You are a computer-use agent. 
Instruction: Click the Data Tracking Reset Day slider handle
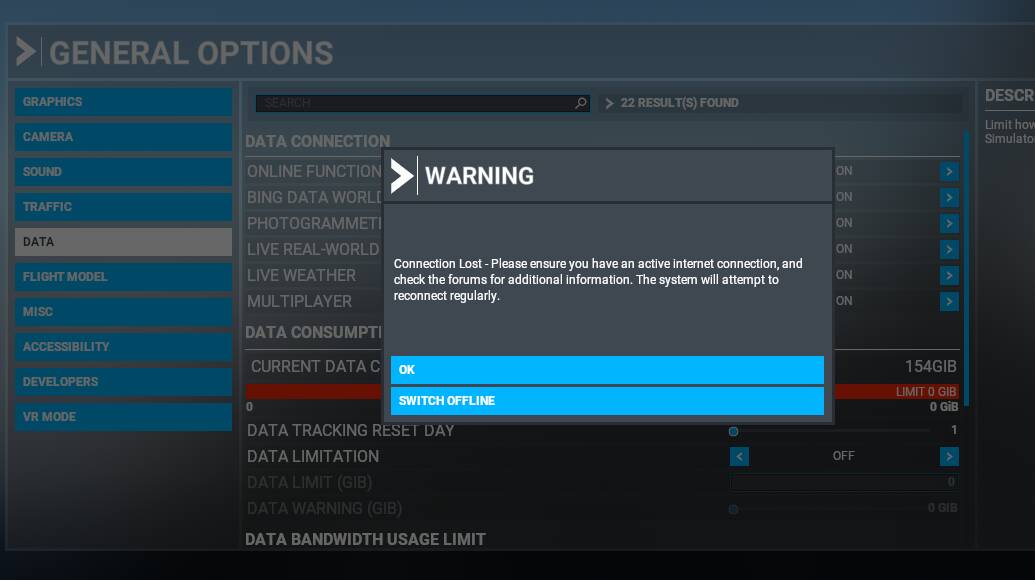pos(733,432)
